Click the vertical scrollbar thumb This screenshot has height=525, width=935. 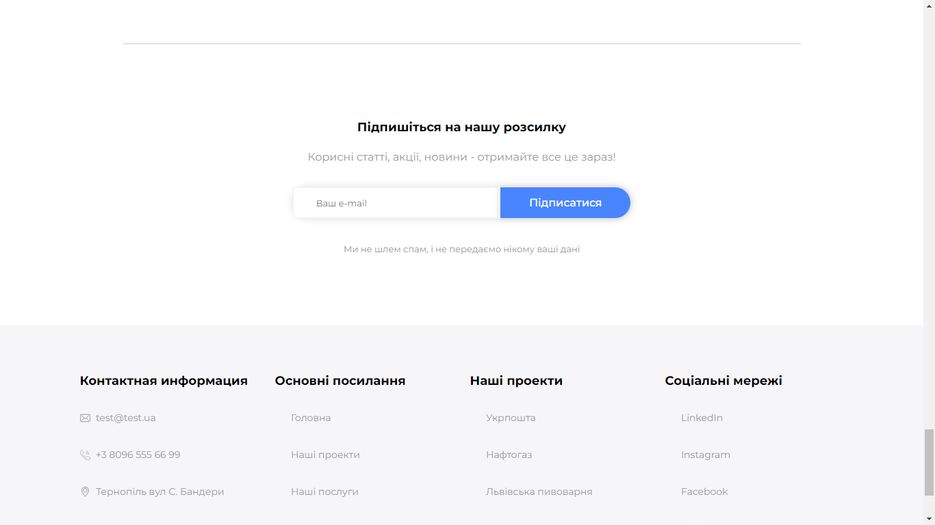[x=929, y=461]
